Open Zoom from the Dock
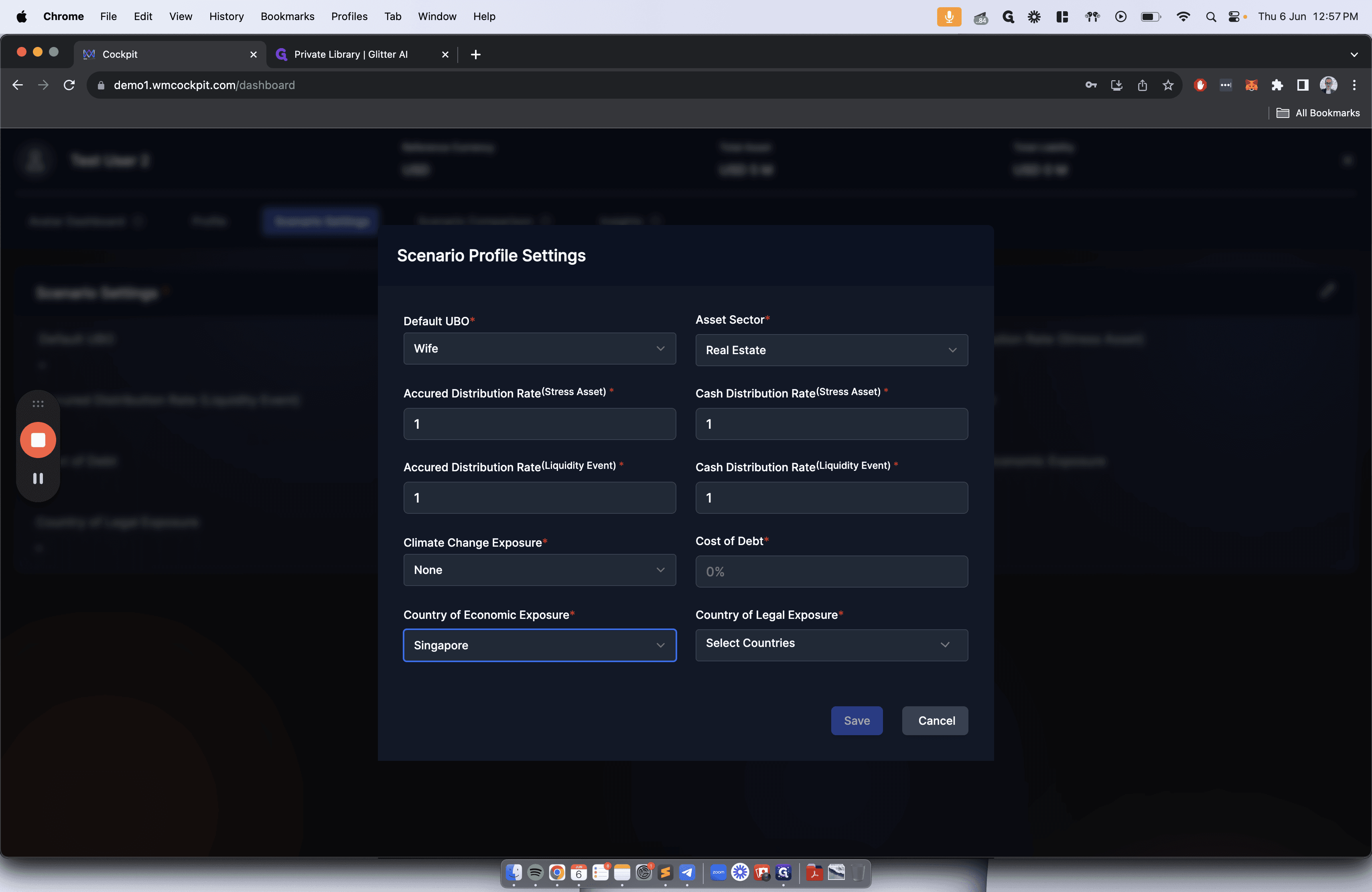This screenshot has width=1372, height=892. coord(718,872)
